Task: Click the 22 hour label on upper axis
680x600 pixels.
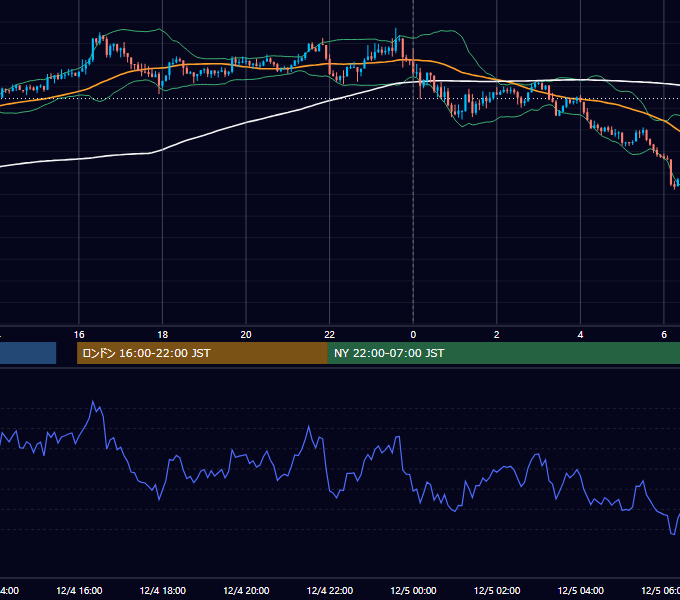Action: coord(330,335)
